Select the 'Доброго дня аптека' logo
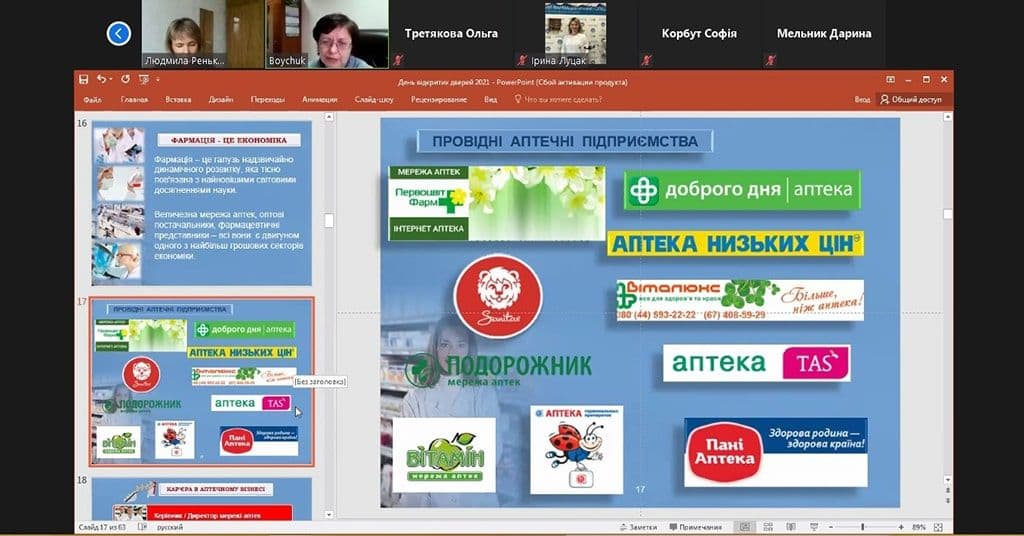 (x=742, y=190)
